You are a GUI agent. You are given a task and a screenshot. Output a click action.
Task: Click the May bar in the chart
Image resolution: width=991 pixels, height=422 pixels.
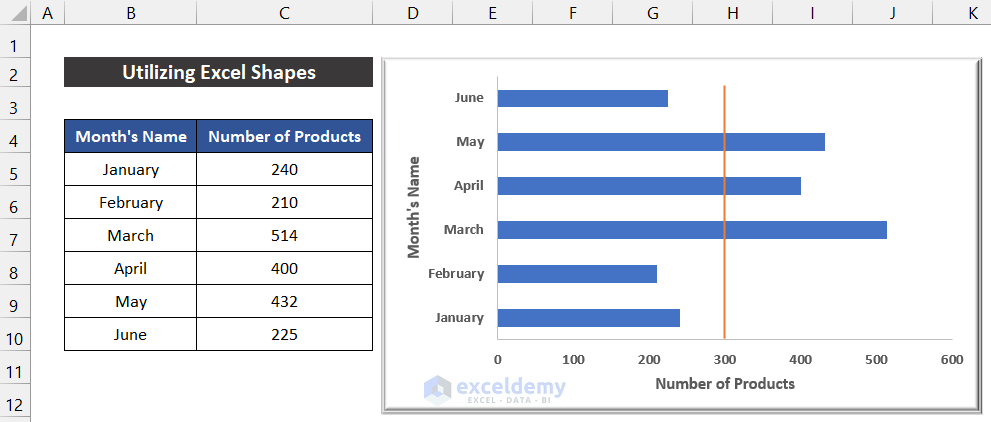[x=660, y=142]
